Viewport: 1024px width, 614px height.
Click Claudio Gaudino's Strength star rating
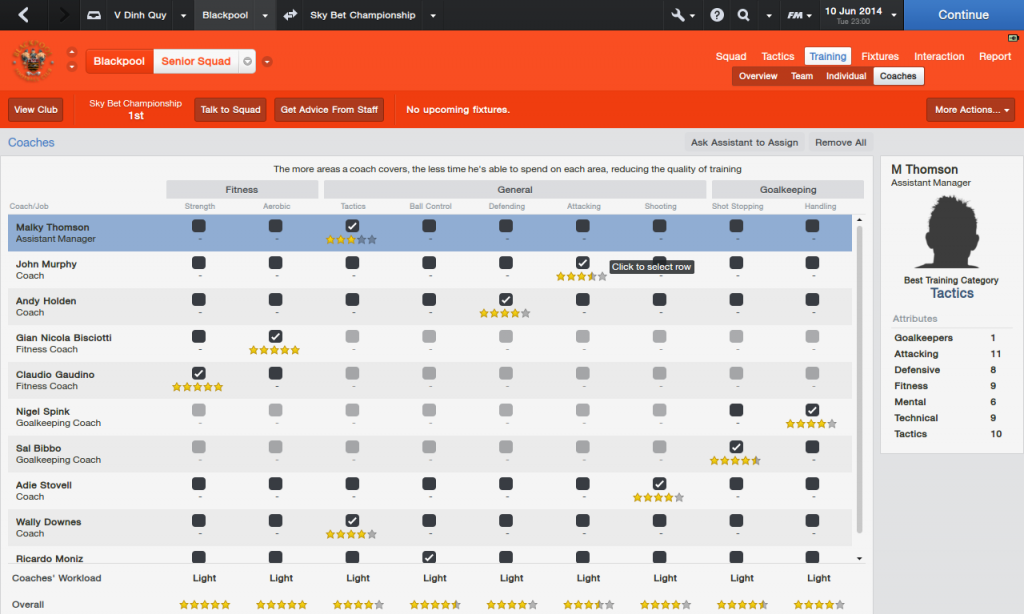(x=198, y=387)
